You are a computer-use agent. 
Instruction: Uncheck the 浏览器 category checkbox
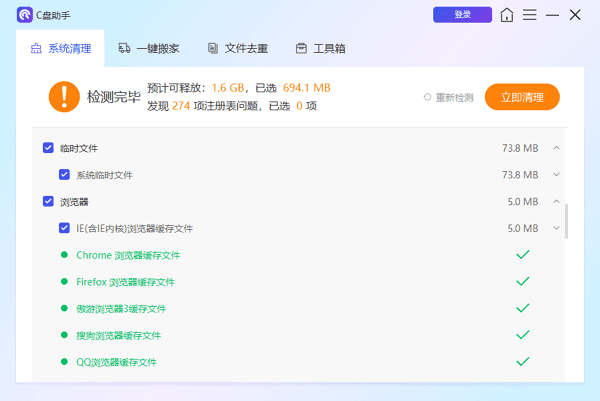(x=48, y=201)
